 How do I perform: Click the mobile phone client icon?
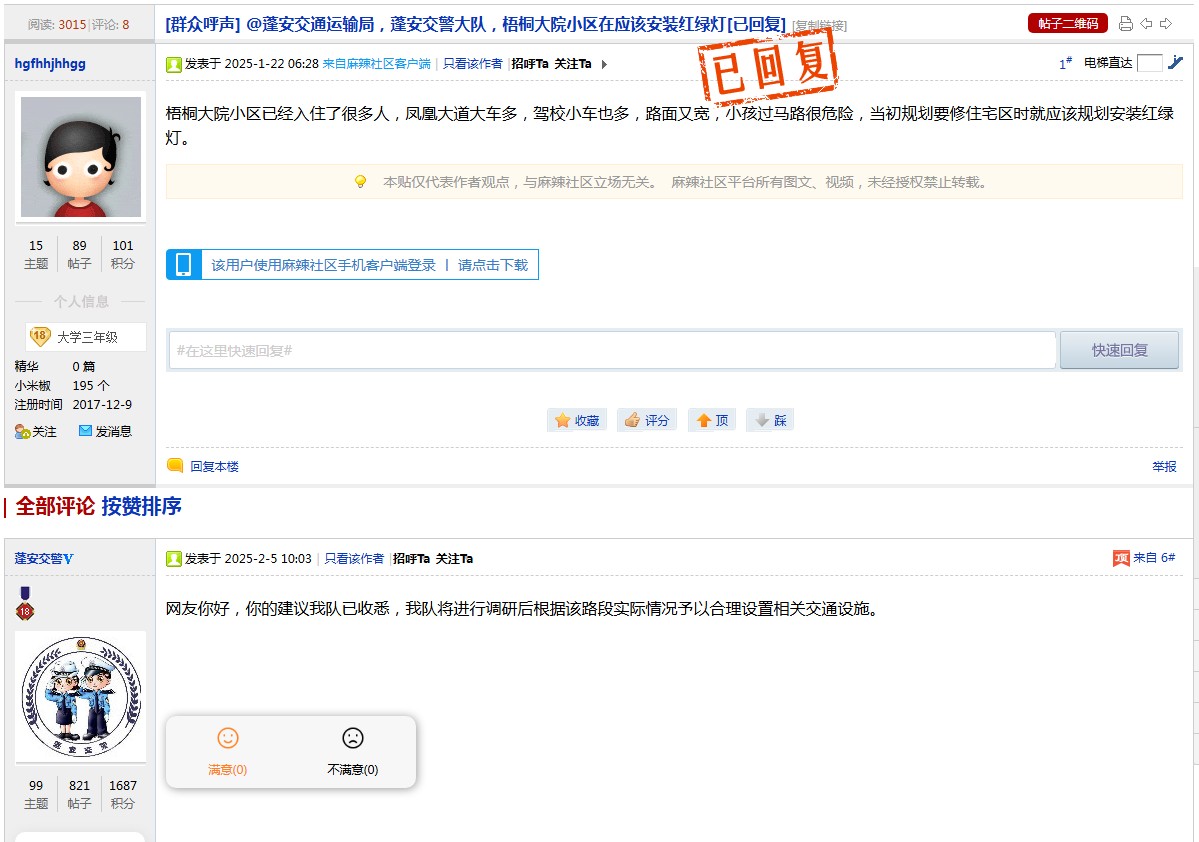(184, 265)
